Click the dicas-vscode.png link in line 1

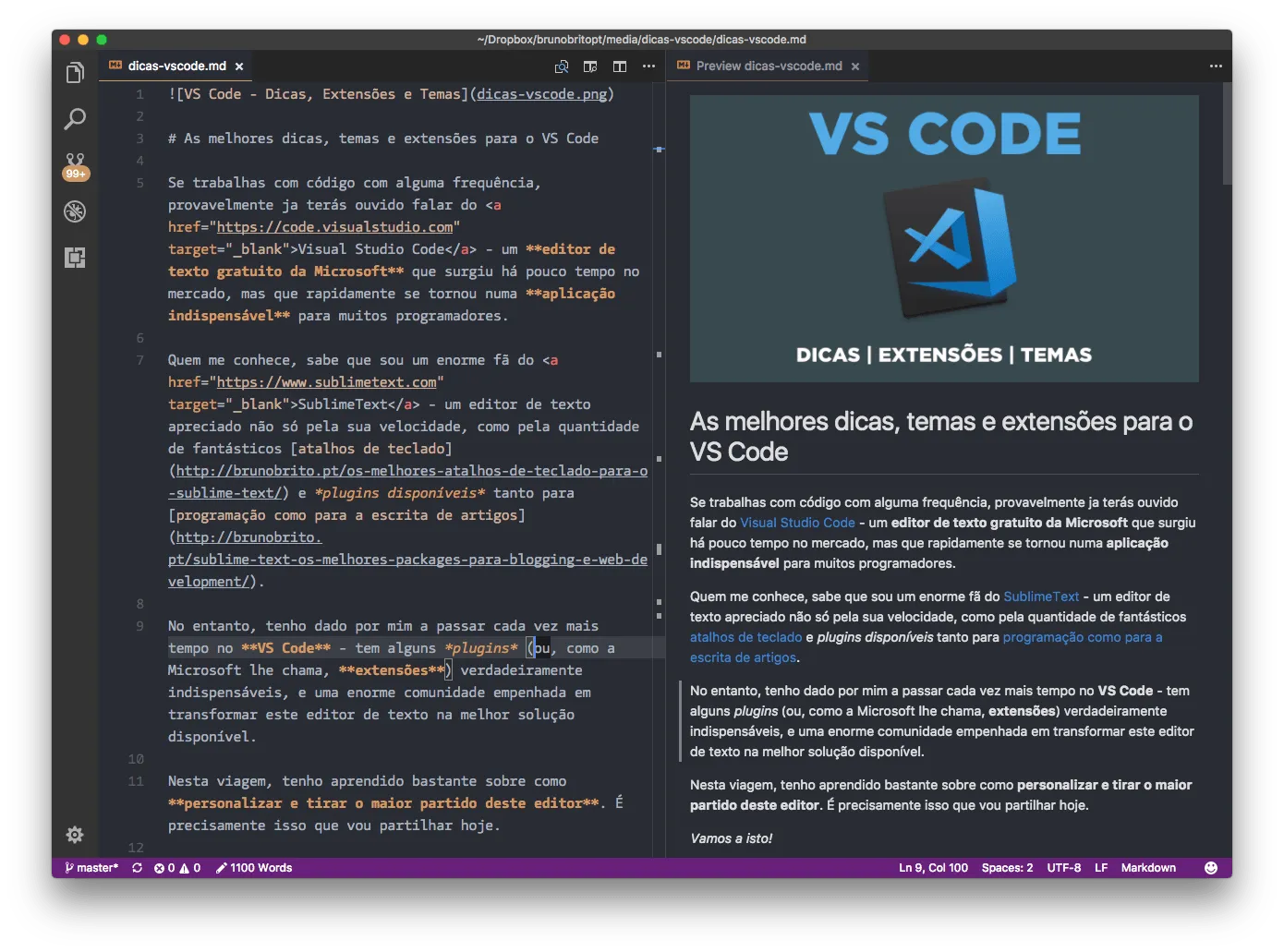(x=542, y=94)
